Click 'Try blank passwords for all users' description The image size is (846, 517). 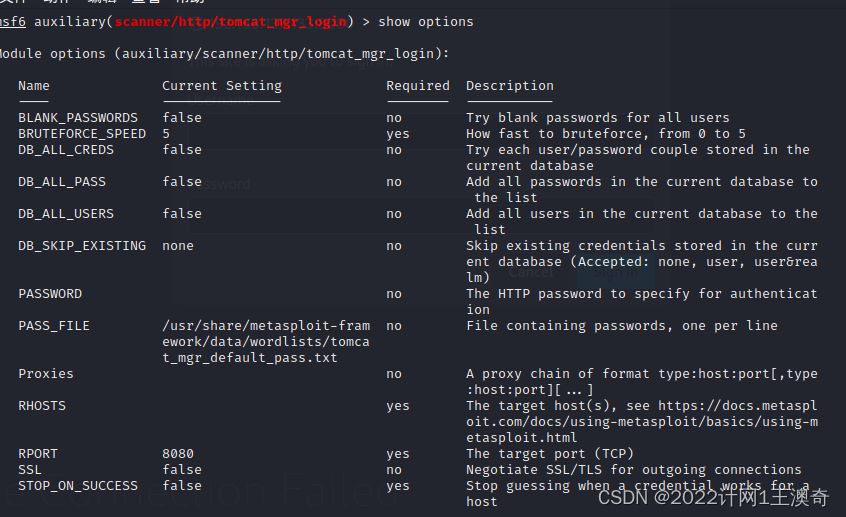tap(598, 118)
